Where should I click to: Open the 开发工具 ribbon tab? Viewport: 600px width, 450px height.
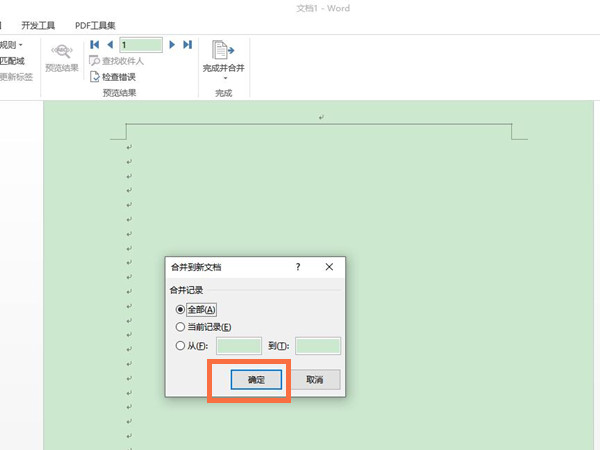tap(39, 25)
